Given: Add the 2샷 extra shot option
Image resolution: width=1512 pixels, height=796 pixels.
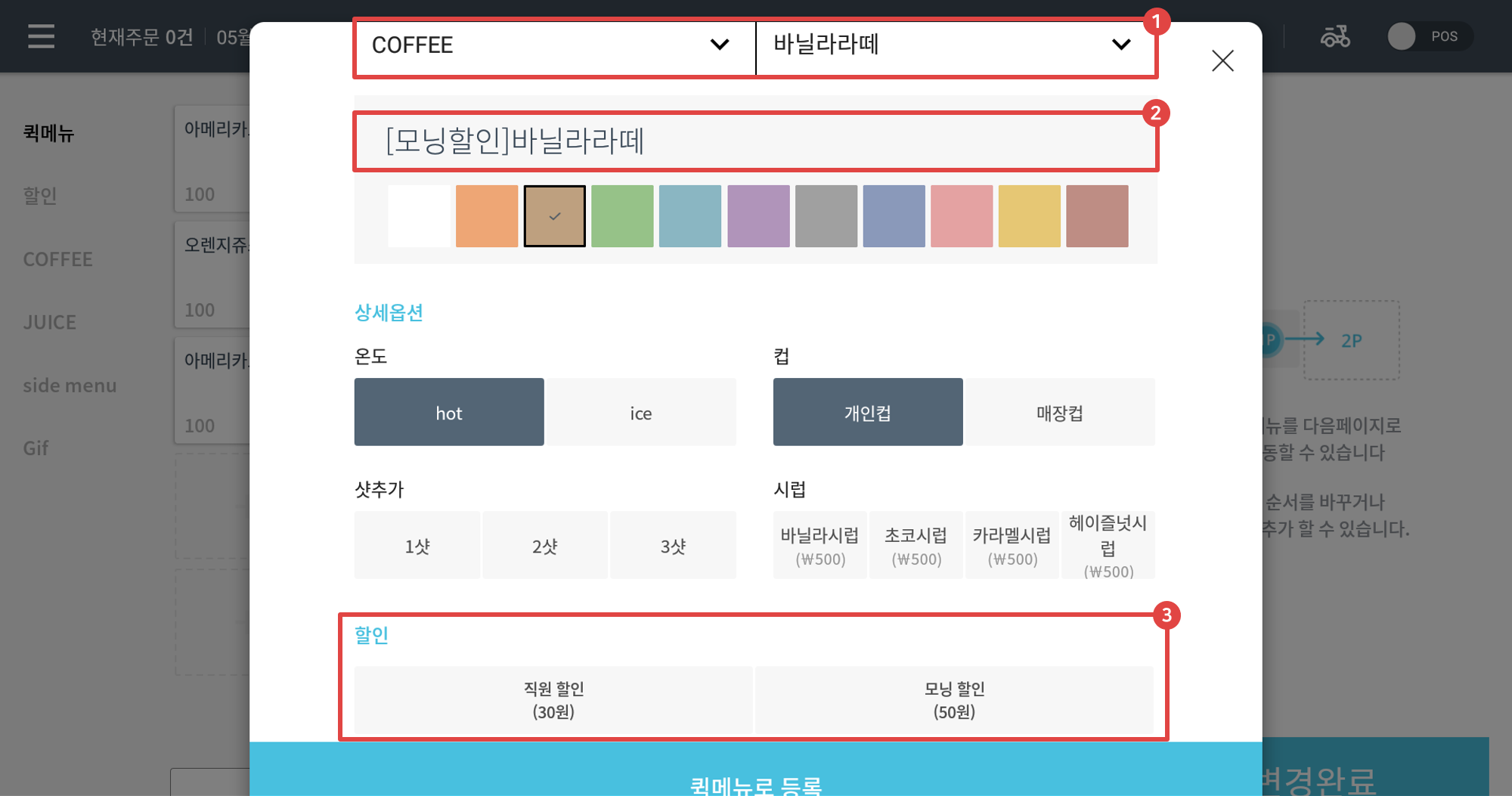Looking at the screenshot, I should [x=545, y=545].
